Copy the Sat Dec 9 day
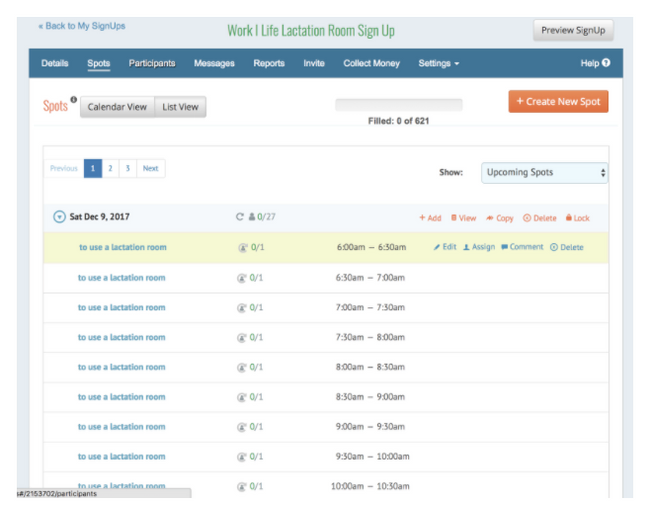Viewport: 650px width, 509px height. pos(500,218)
